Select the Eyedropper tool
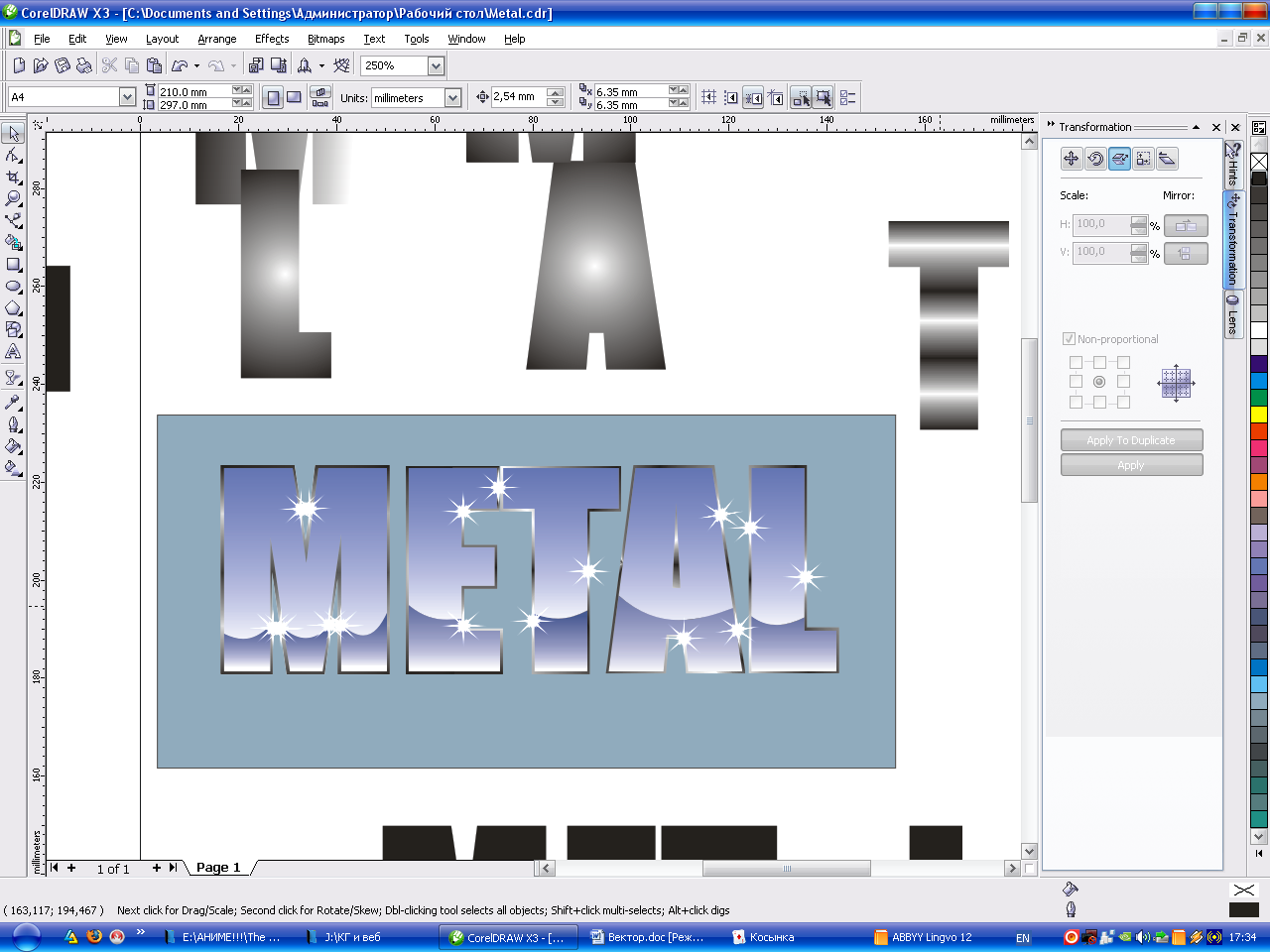The image size is (1270, 952). point(14,402)
